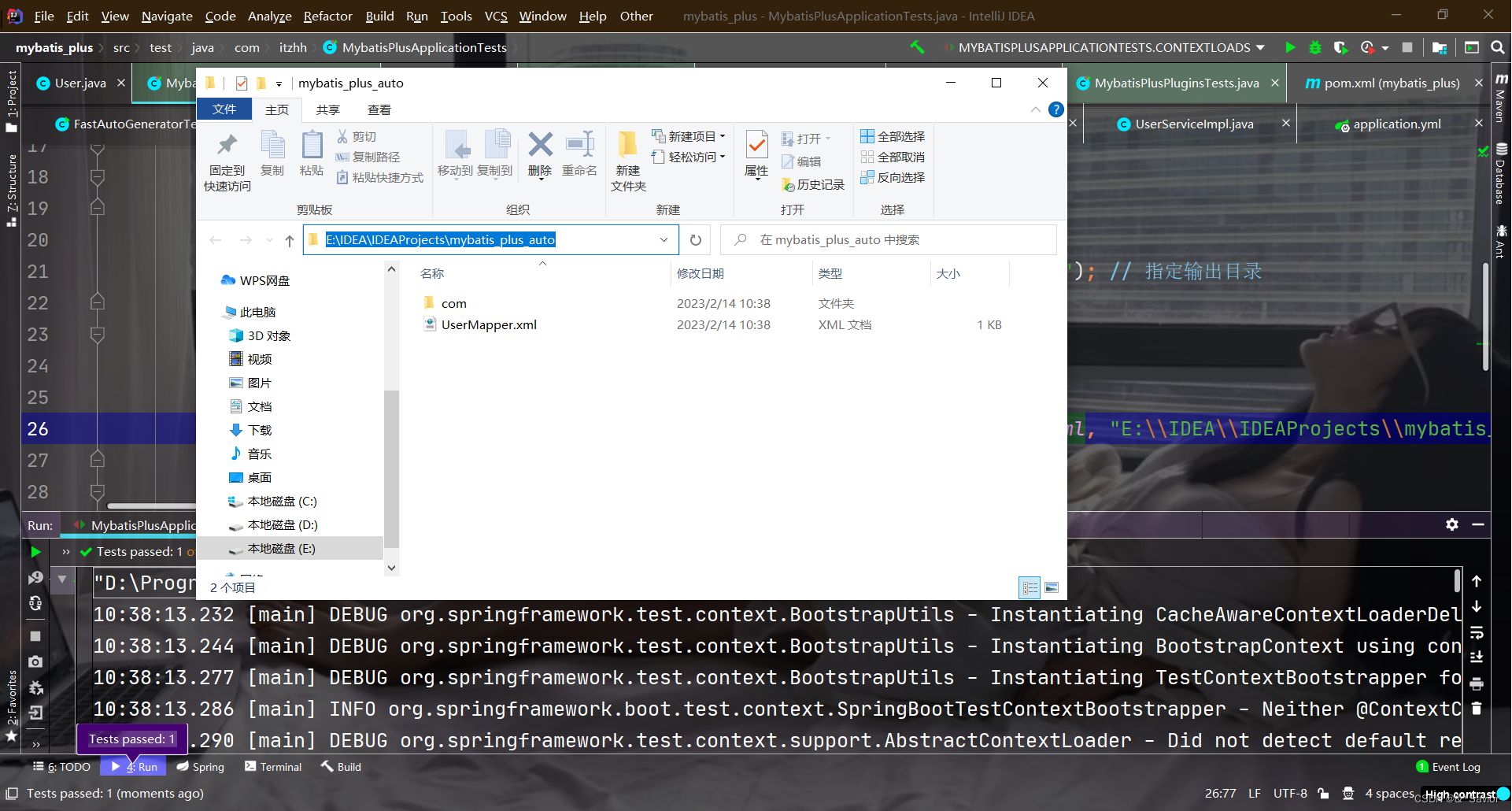The image size is (1512, 811).
Task: Toggle Database tool window stripe
Action: 1501,174
